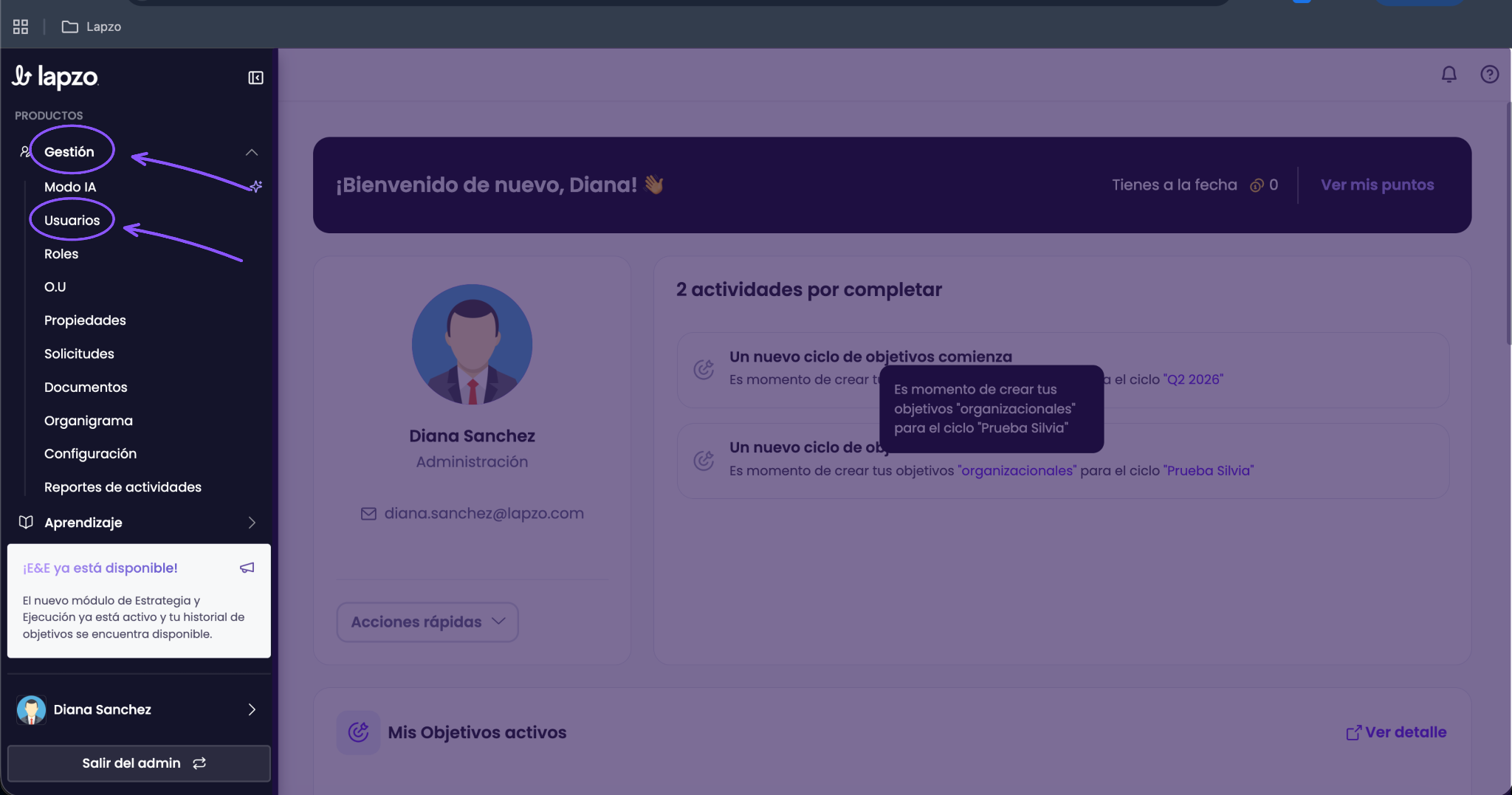Click the "organizacionales" link in second activity
The width and height of the screenshot is (1512, 795).
pyautogui.click(x=1017, y=470)
